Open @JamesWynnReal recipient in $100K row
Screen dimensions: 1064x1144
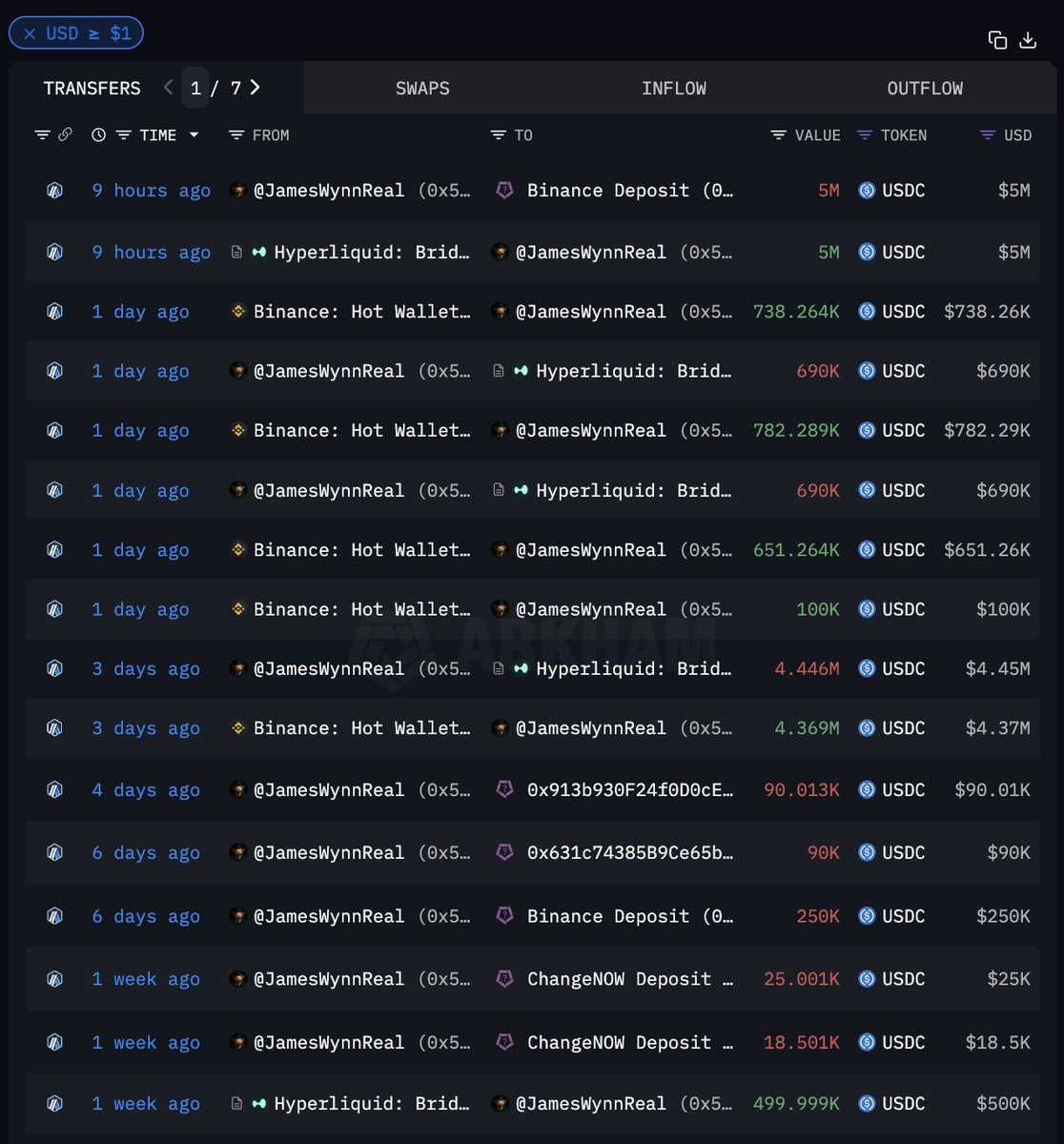pyautogui.click(x=591, y=609)
